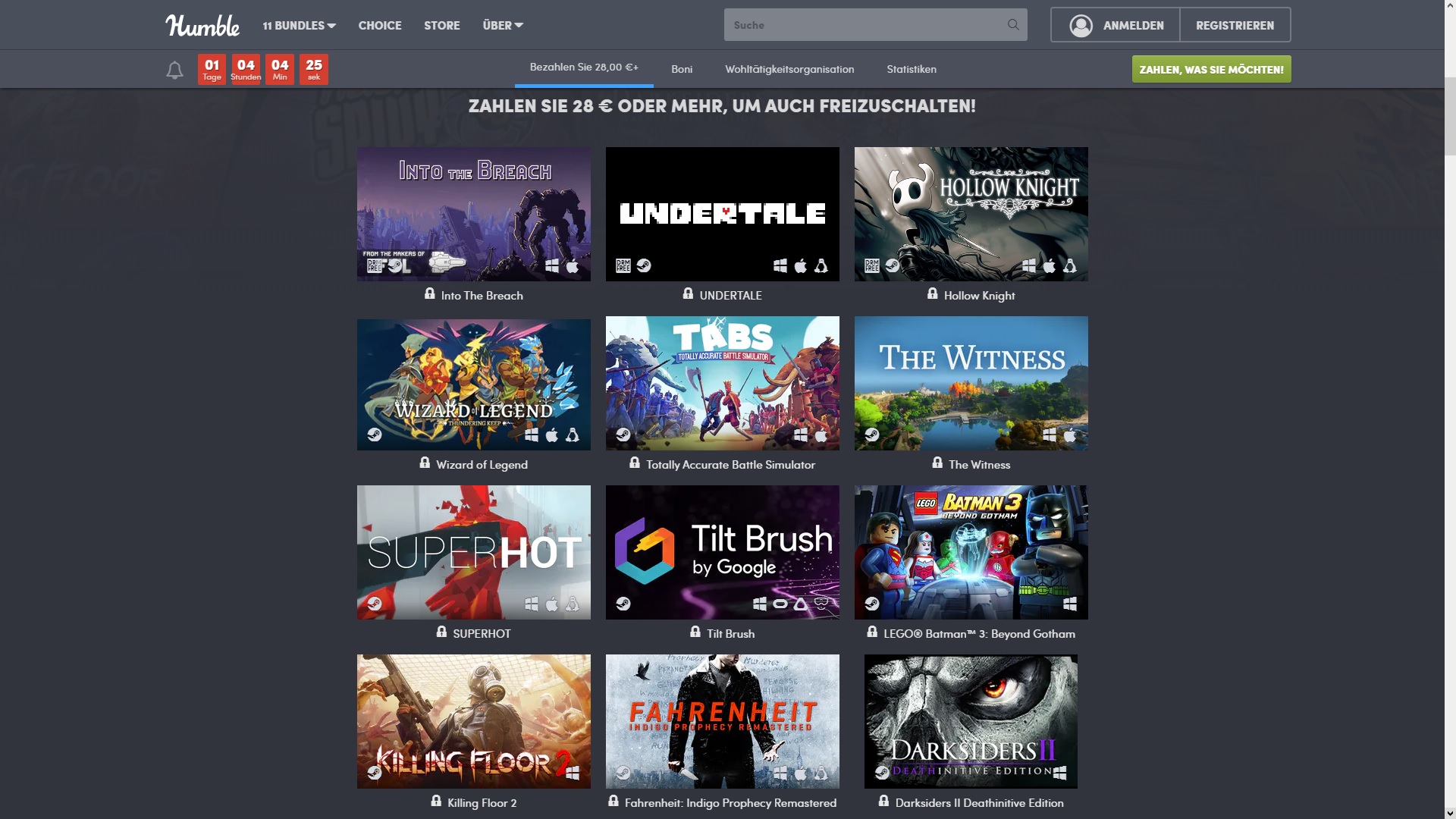This screenshot has width=1456, height=819.
Task: Switch to the Wohltätigkeitsorganisation tab
Action: pyautogui.click(x=789, y=69)
